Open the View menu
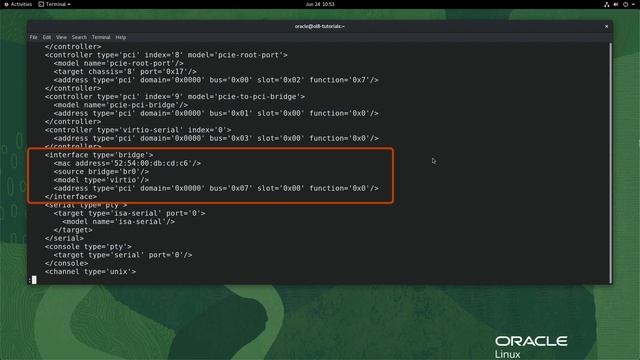The image size is (640, 360). click(x=61, y=37)
